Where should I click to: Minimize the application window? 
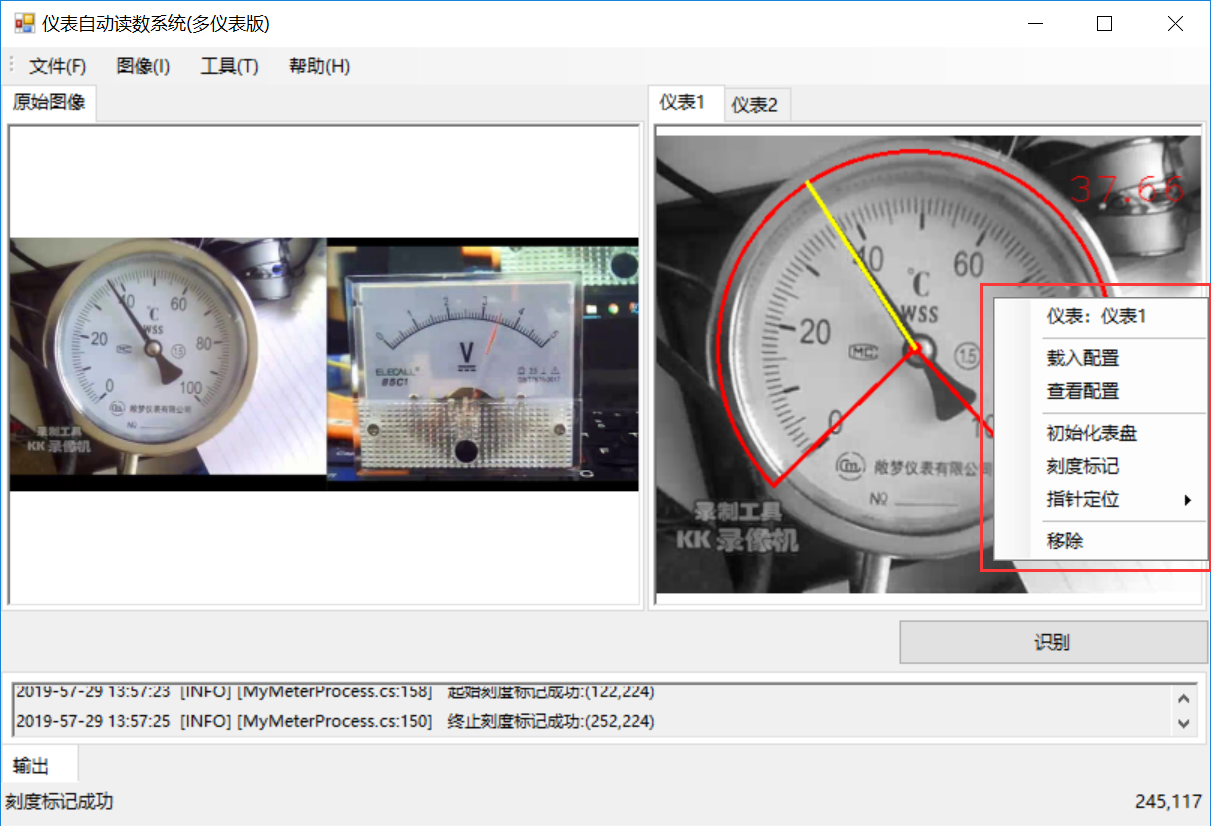pyautogui.click(x=1033, y=24)
